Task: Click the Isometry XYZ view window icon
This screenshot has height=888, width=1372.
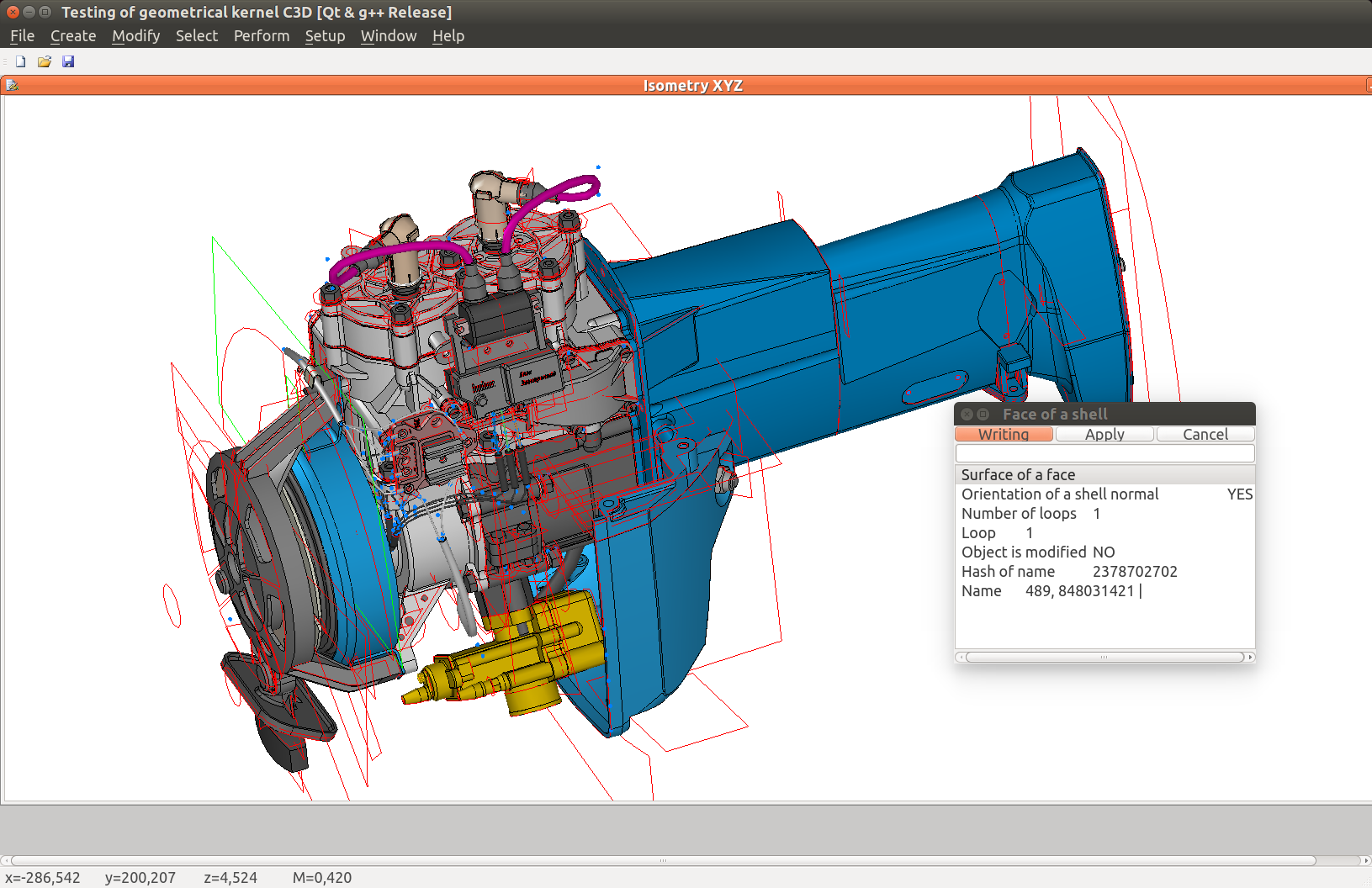Action: (x=12, y=85)
